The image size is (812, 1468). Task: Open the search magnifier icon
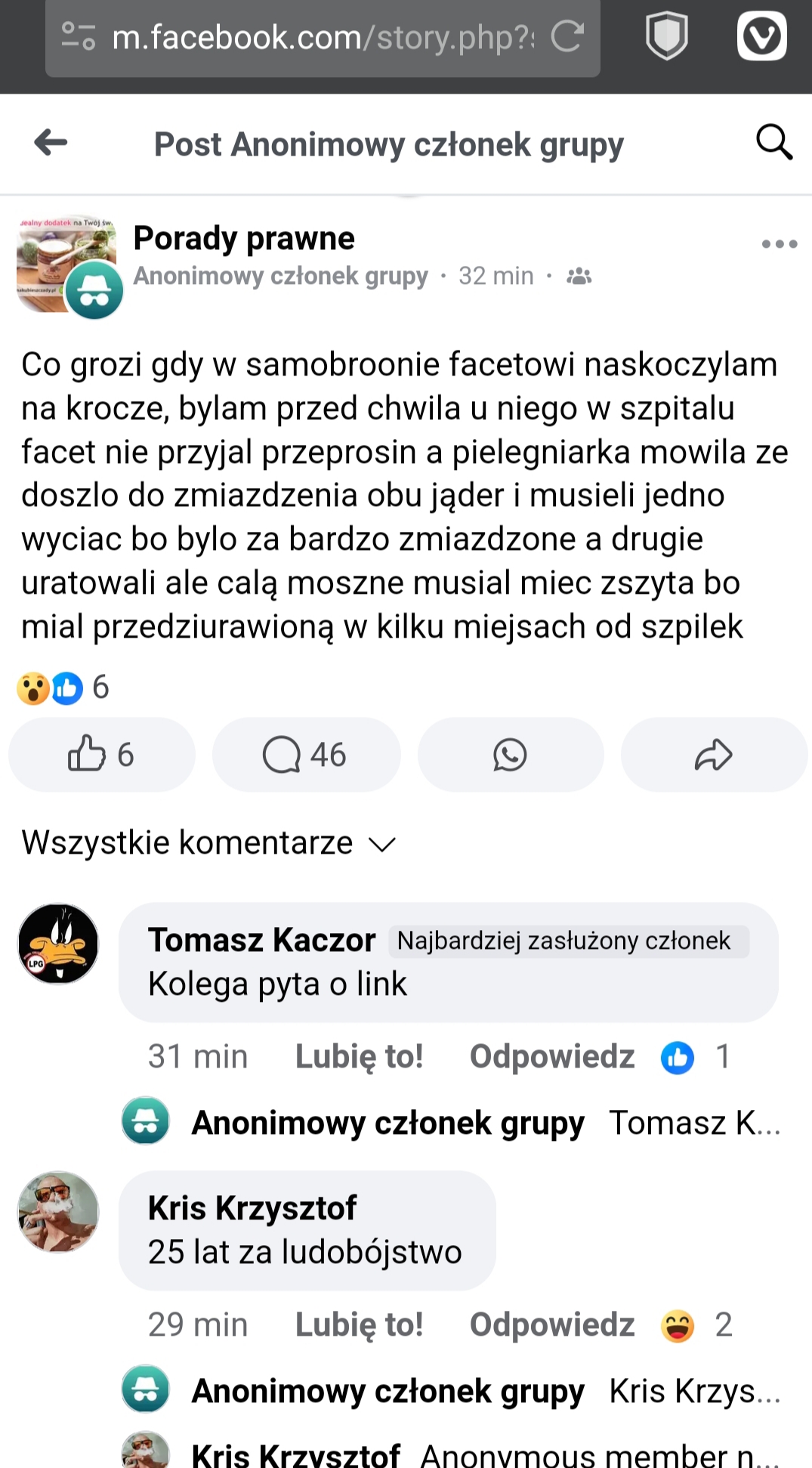(x=774, y=142)
